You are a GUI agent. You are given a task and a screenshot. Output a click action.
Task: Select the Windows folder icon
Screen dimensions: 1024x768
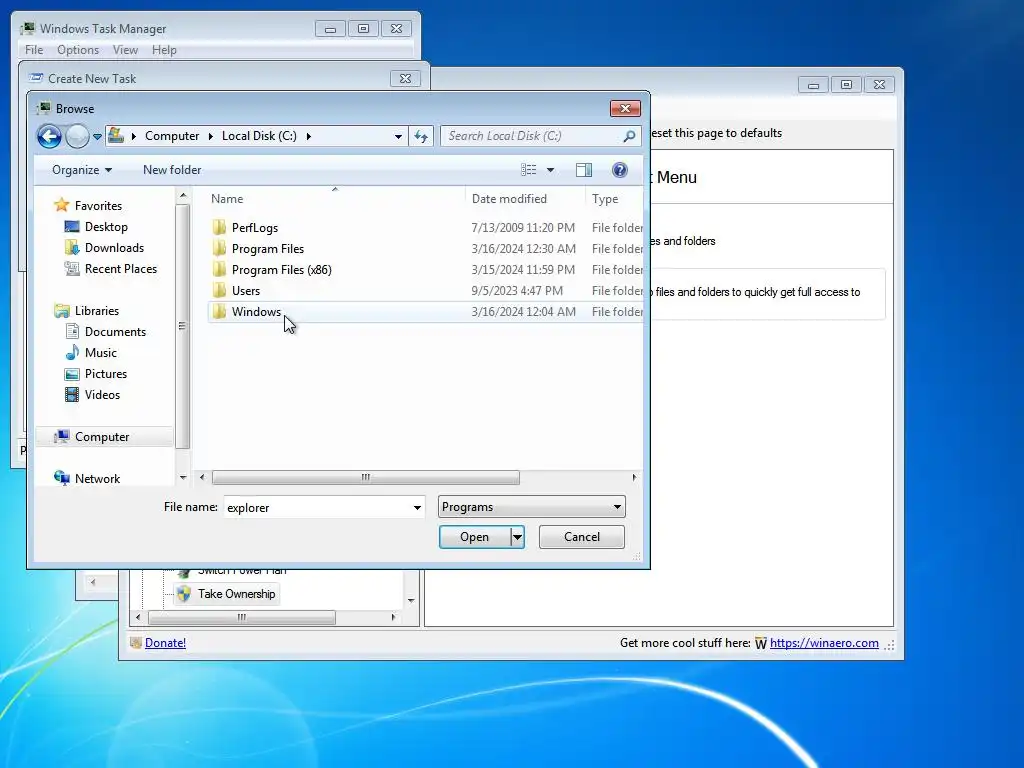click(x=219, y=312)
